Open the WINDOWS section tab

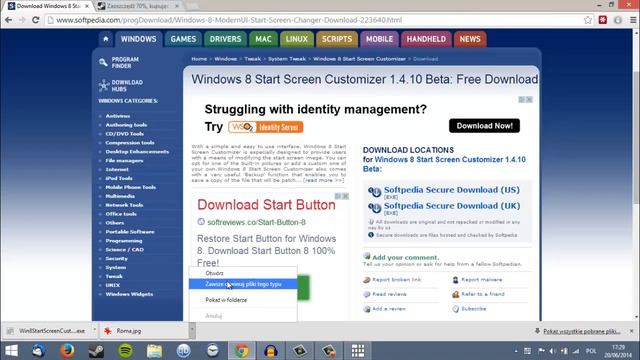138,39
